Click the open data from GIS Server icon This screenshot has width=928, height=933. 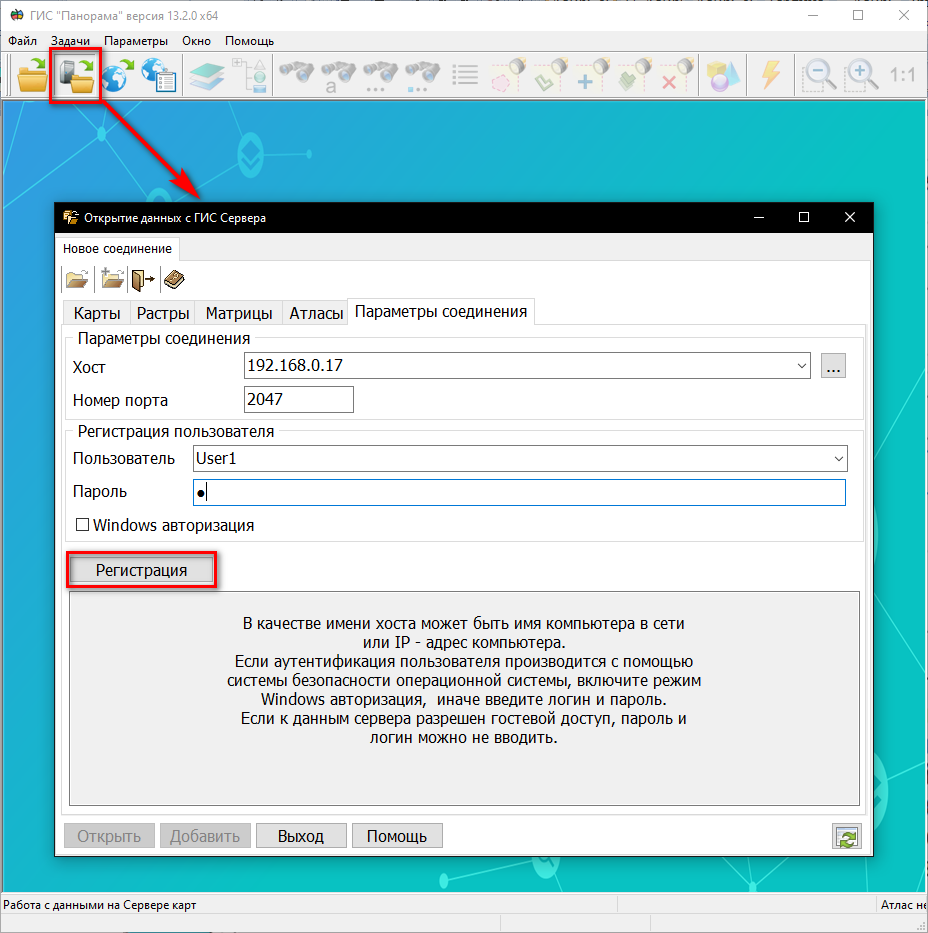point(76,76)
